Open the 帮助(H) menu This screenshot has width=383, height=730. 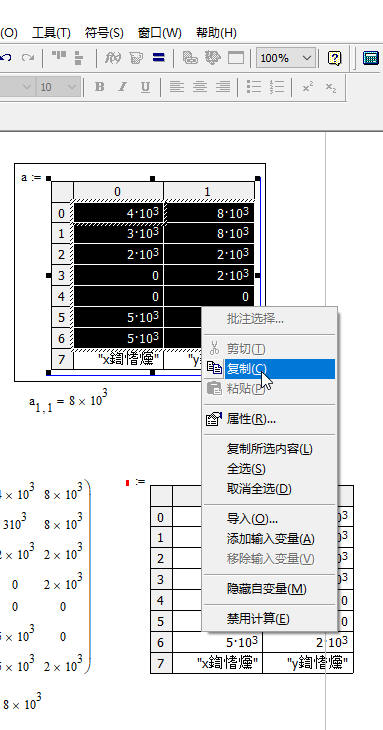(x=216, y=33)
